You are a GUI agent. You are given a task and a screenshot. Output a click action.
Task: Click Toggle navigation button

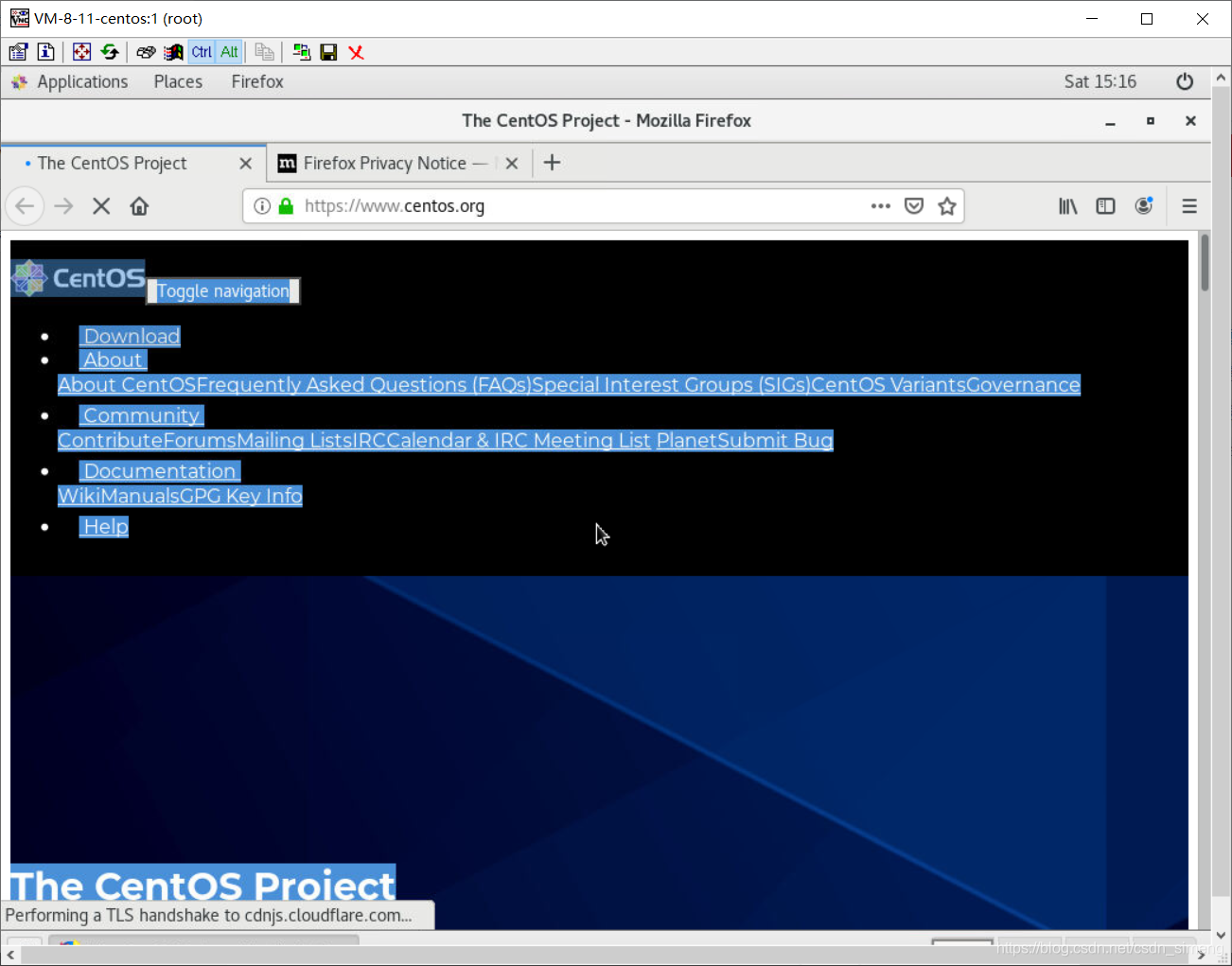[x=223, y=291]
